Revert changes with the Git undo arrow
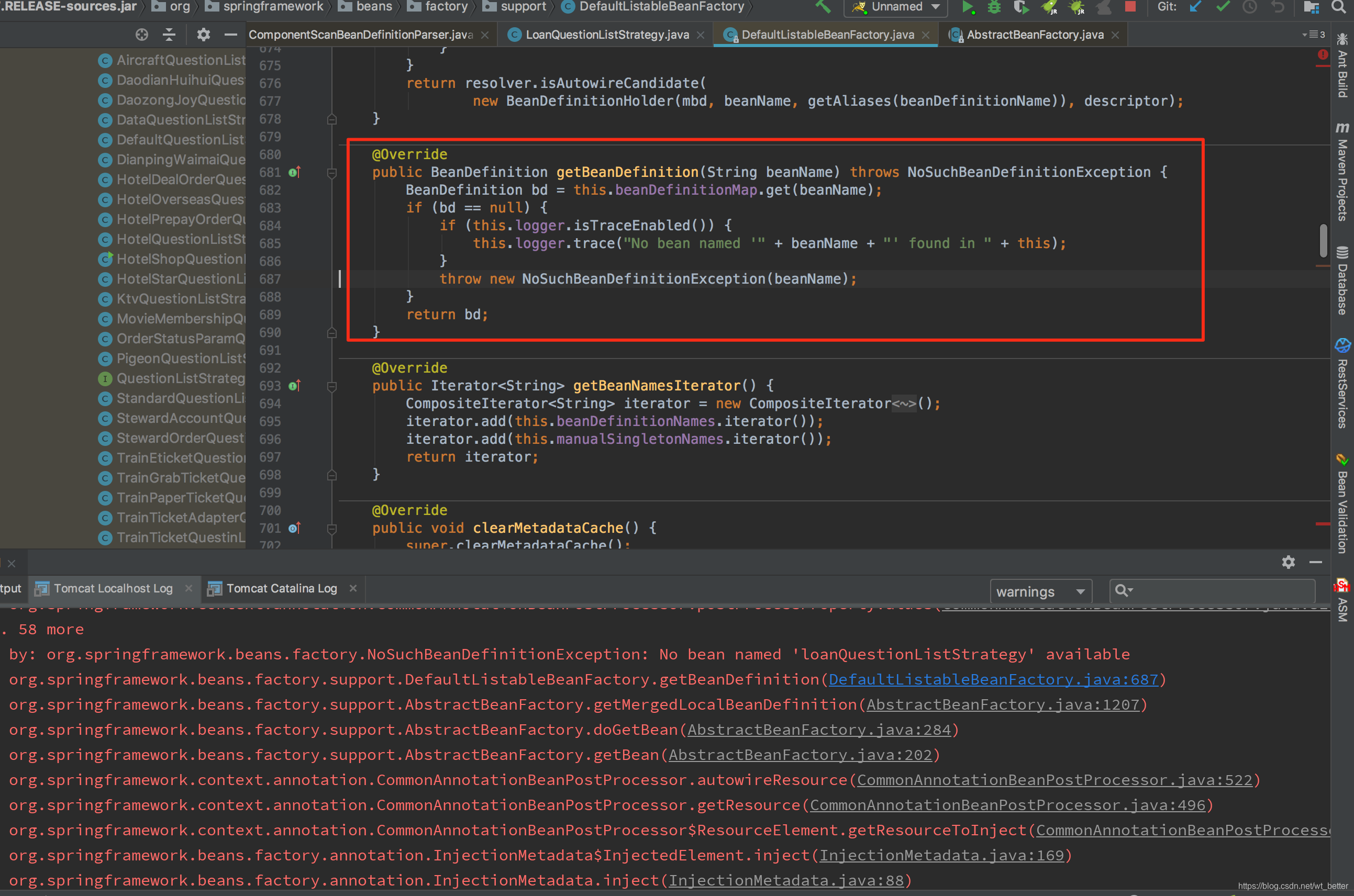Image resolution: width=1354 pixels, height=896 pixels. coord(1278,7)
